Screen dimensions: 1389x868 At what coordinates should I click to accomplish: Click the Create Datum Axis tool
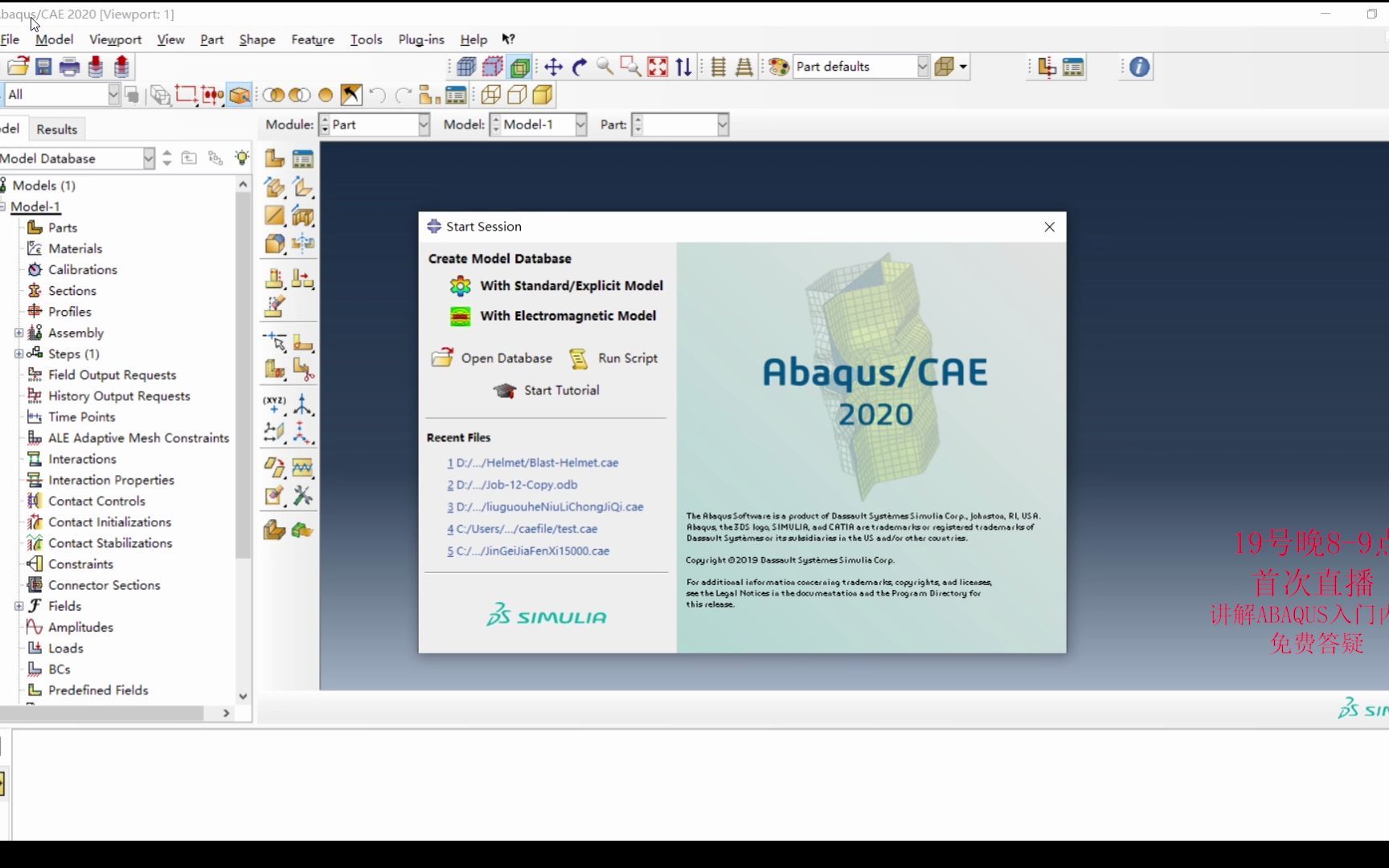click(x=303, y=403)
